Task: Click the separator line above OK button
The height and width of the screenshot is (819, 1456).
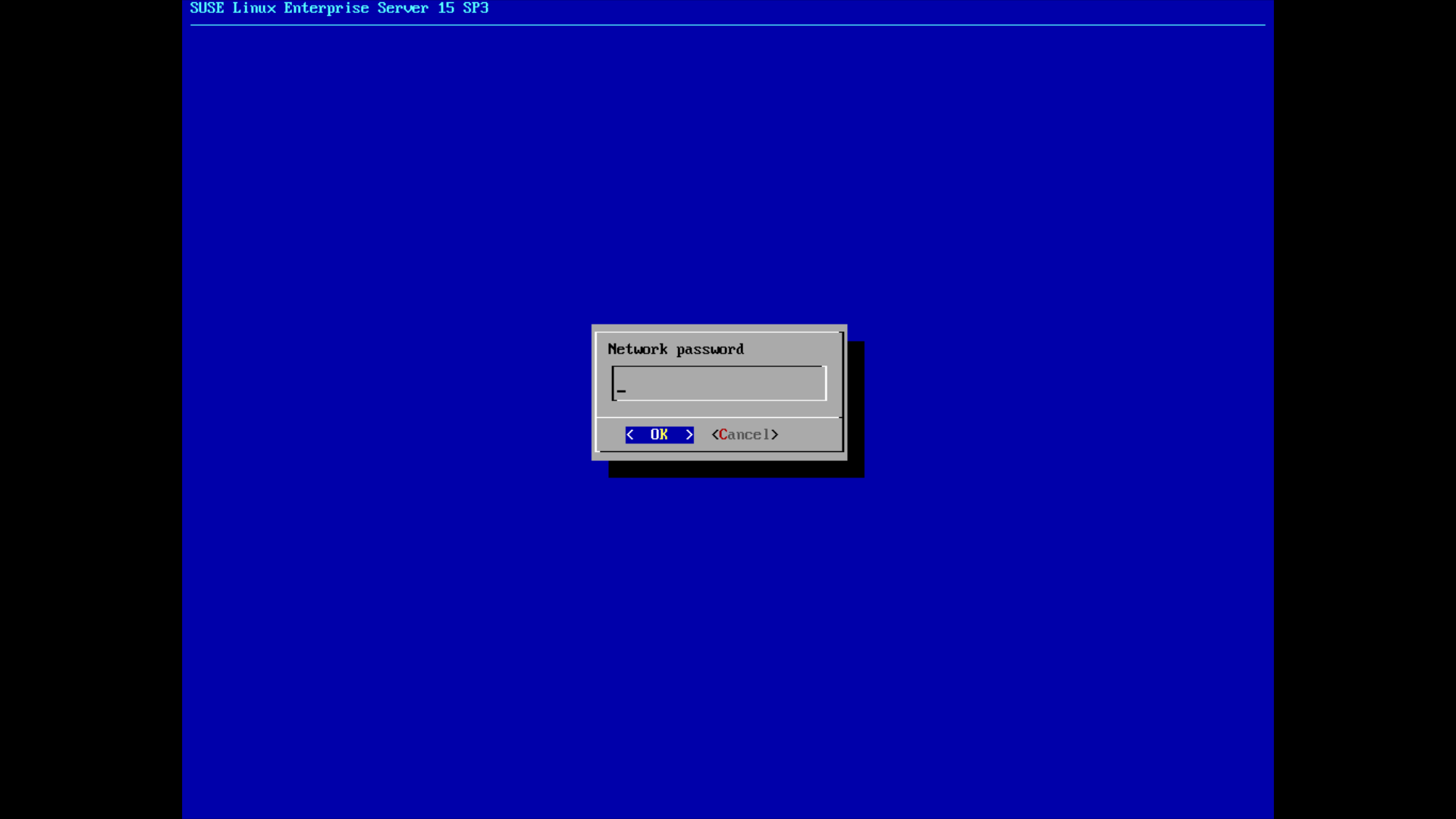Action: pos(719,417)
